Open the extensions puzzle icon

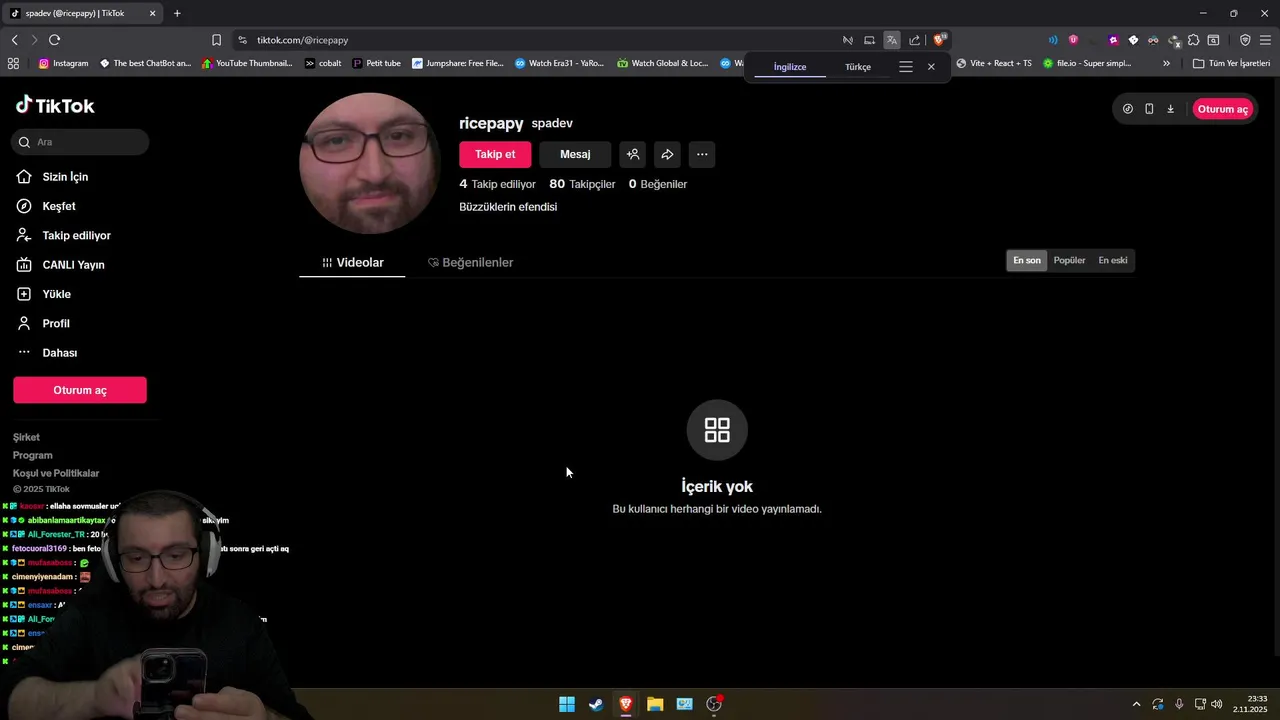point(1193,40)
